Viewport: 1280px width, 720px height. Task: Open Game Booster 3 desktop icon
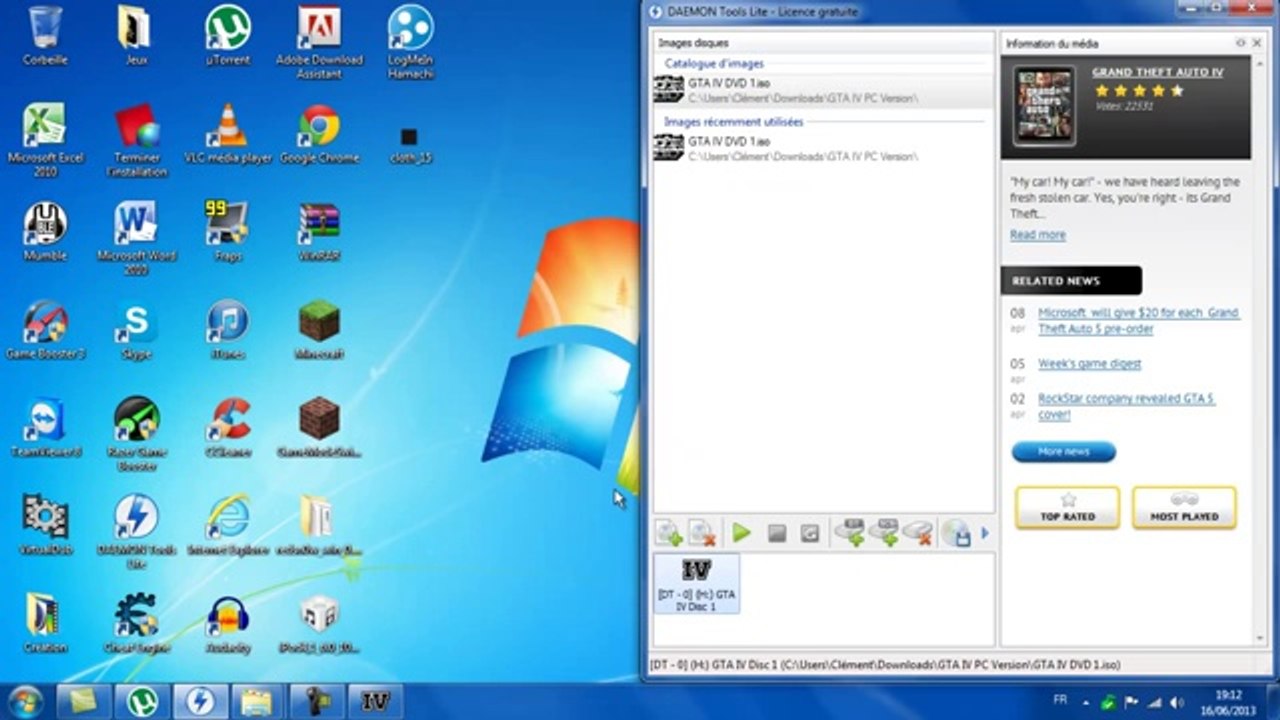pos(45,329)
